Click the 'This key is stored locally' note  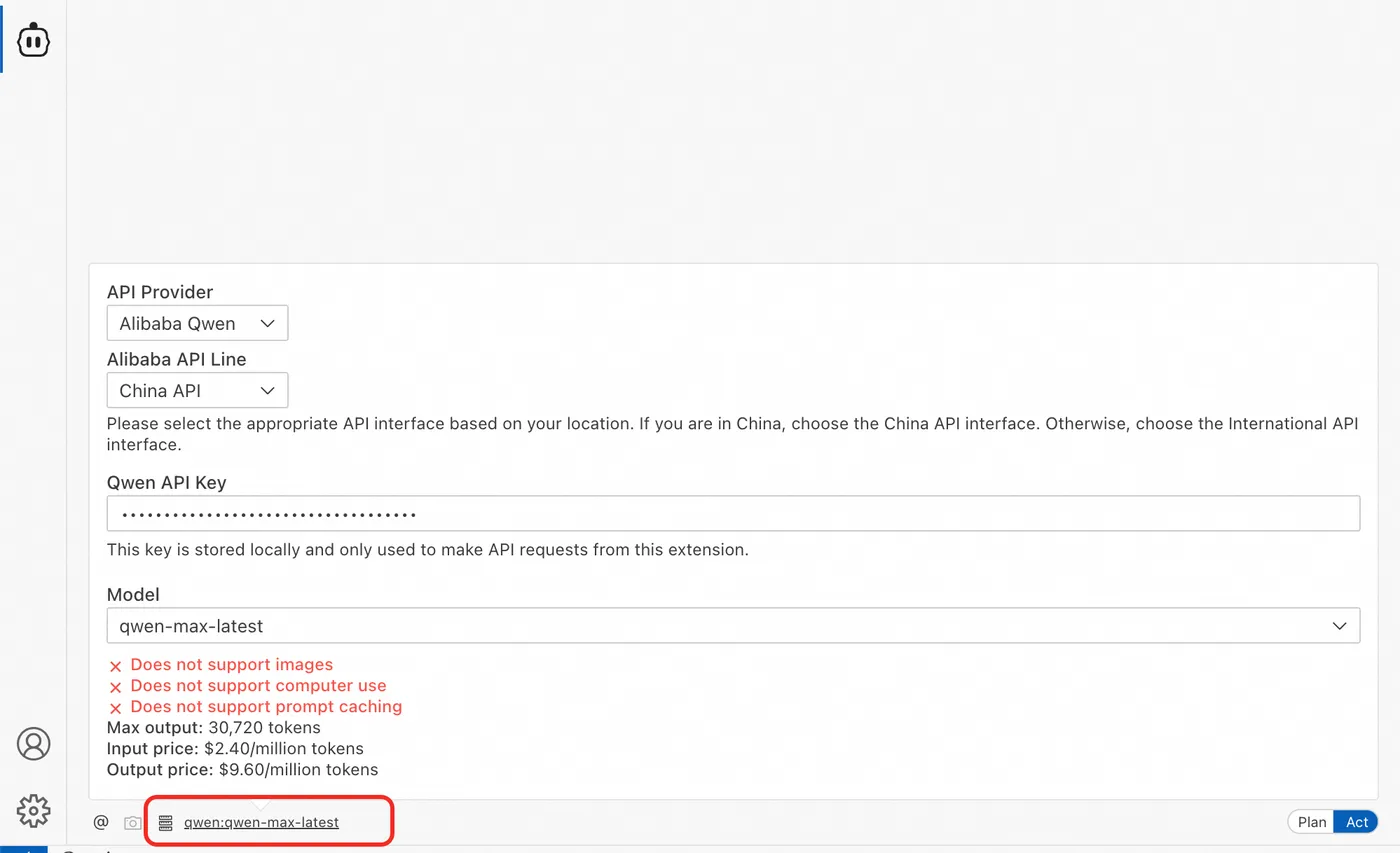428,549
